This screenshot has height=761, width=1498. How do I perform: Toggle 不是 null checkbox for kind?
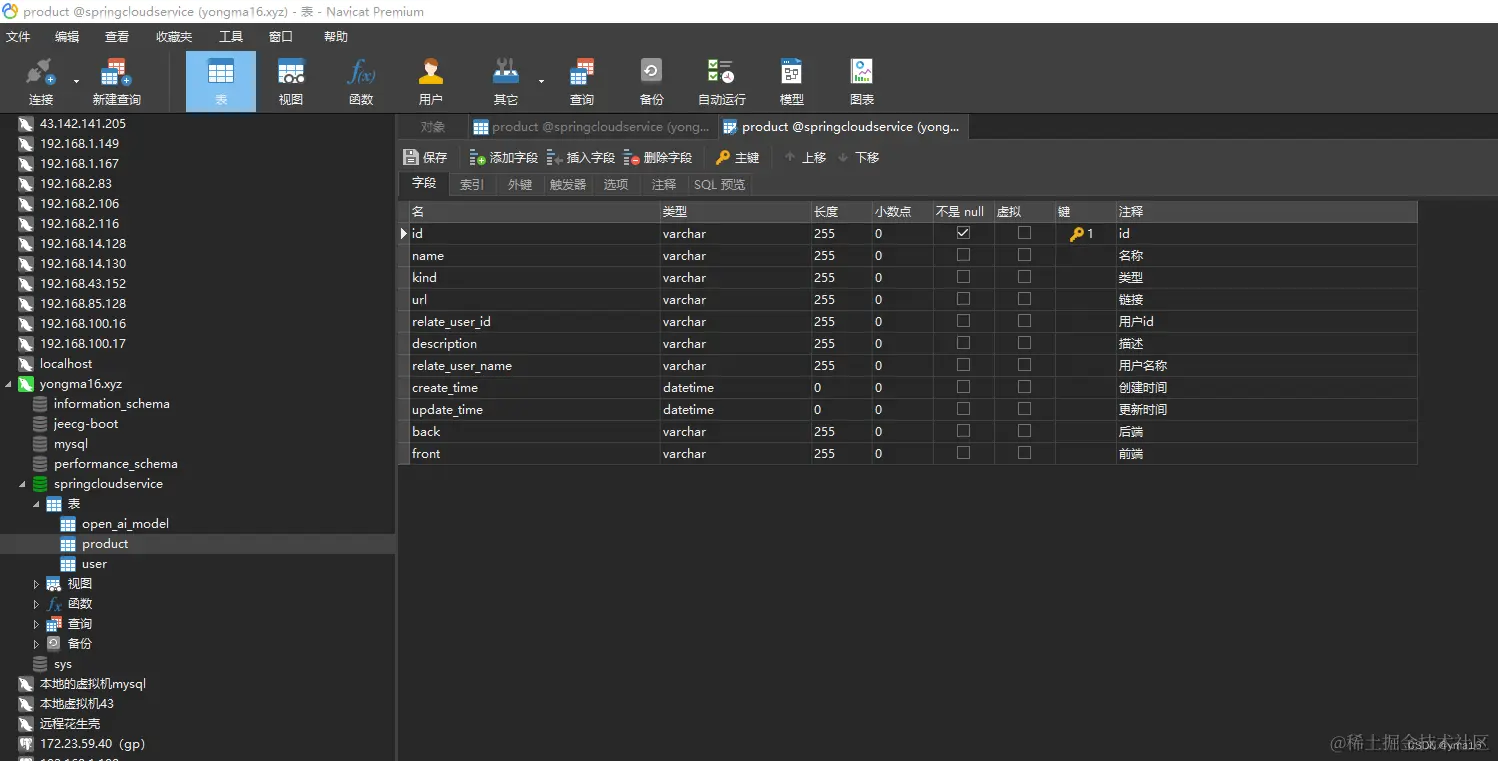[x=963, y=277]
